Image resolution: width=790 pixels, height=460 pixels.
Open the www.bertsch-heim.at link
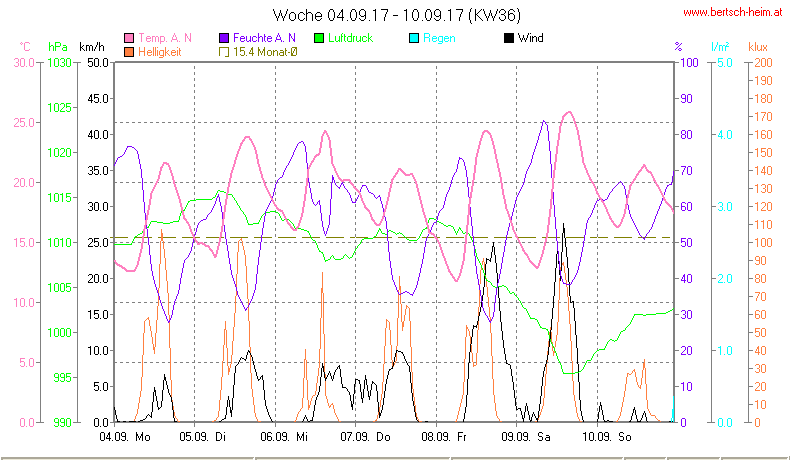tap(733, 13)
